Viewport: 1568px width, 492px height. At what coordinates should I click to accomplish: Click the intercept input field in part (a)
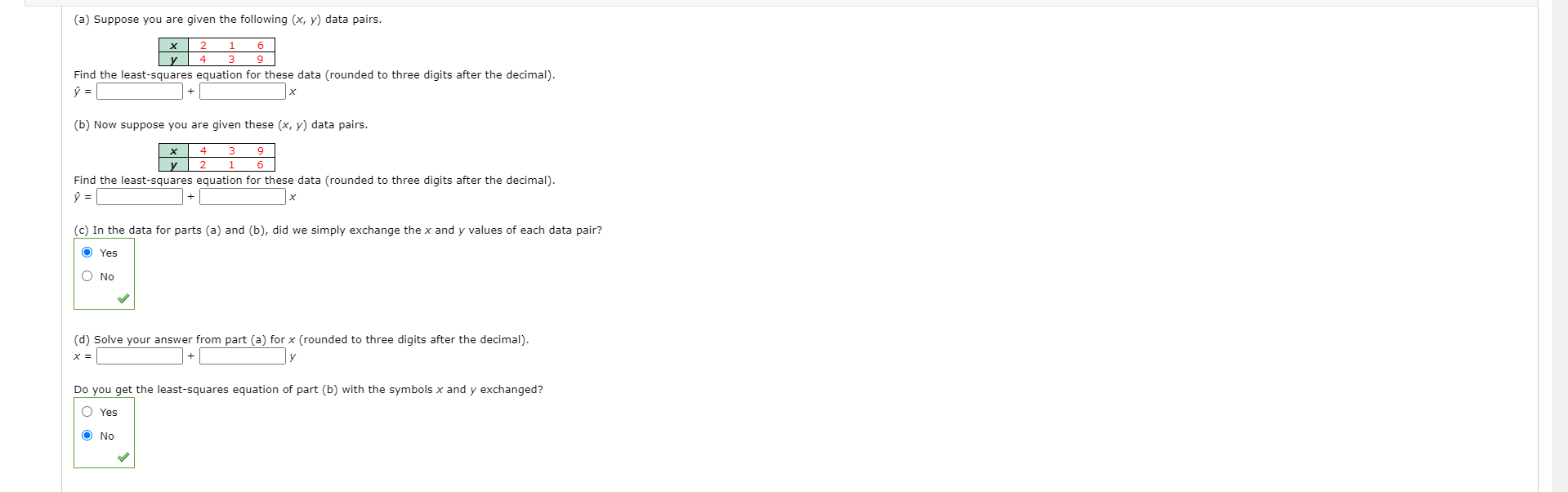coord(140,92)
